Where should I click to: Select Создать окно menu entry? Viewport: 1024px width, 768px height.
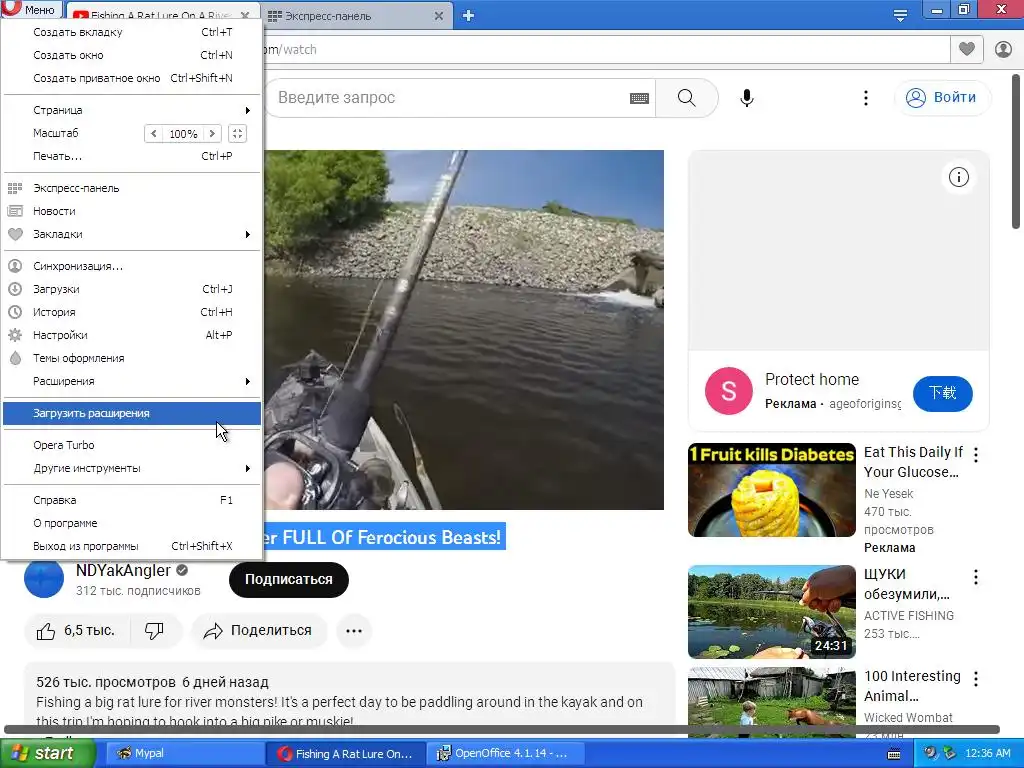click(x=132, y=55)
